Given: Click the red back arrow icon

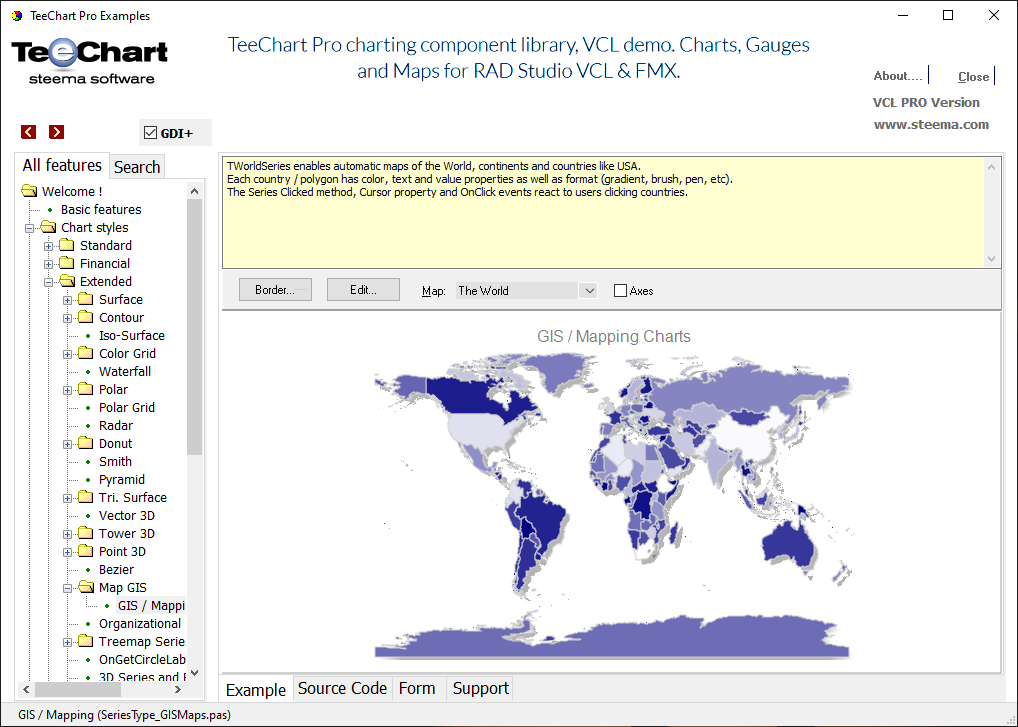Looking at the screenshot, I should (x=29, y=132).
